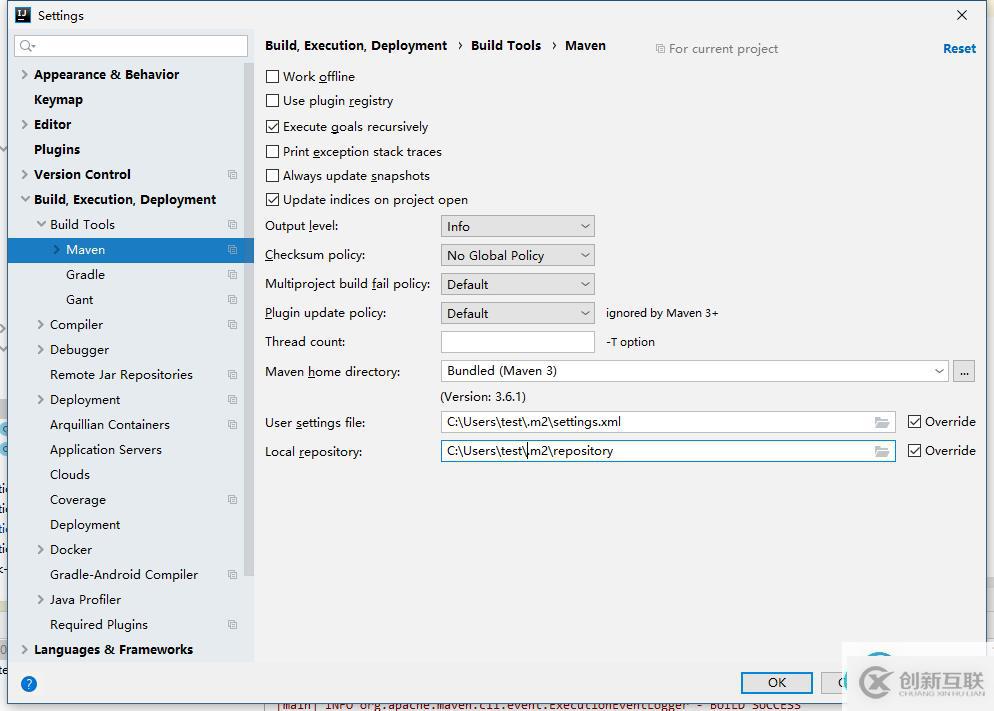This screenshot has height=711, width=994.
Task: Open the Checksum policy dropdown
Action: click(517, 255)
